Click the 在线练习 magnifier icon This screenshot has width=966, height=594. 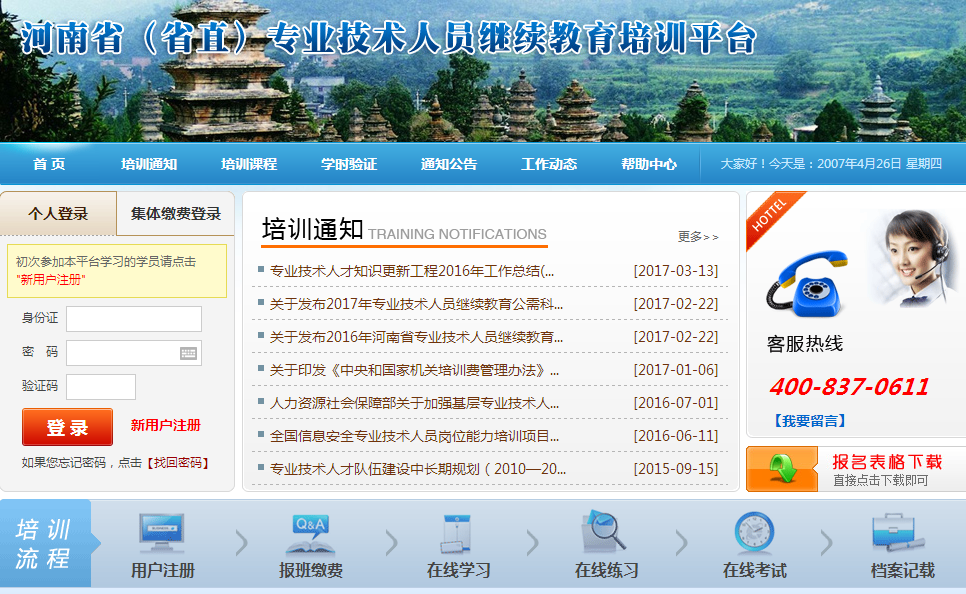(x=606, y=533)
